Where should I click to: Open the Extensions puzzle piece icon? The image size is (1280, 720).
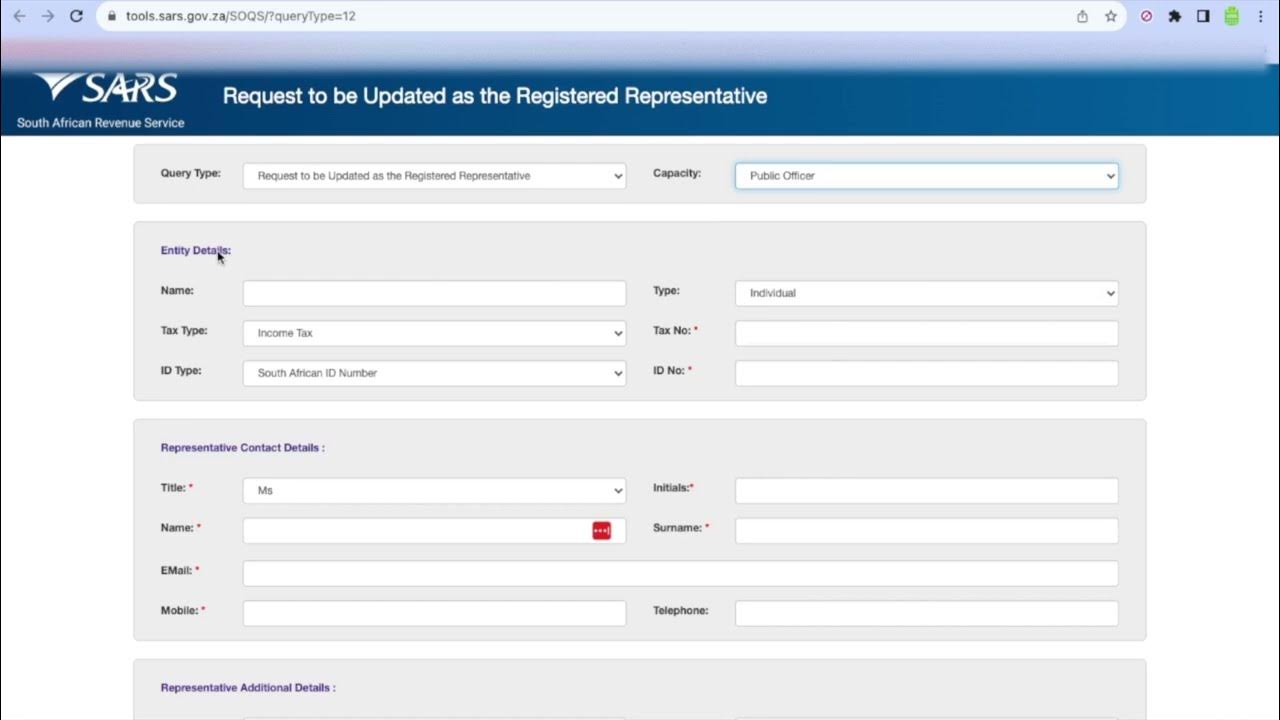coord(1175,16)
